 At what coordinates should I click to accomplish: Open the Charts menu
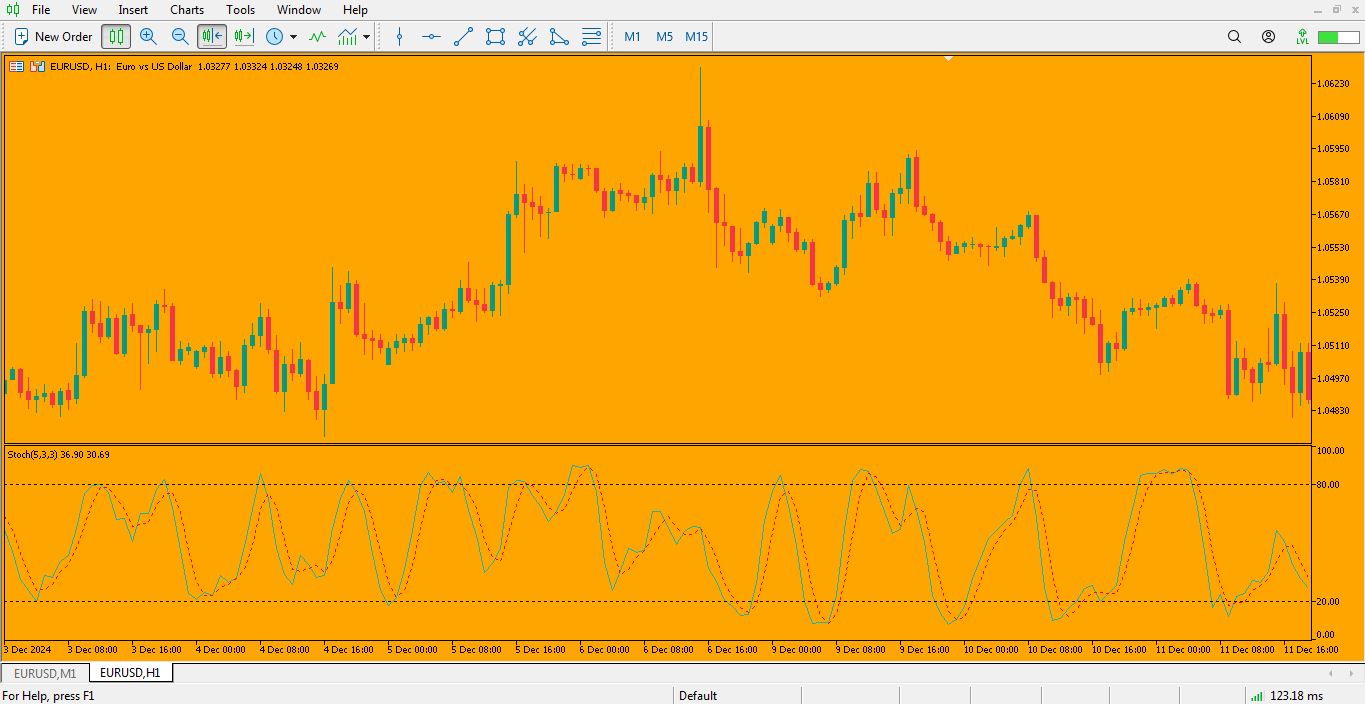point(186,10)
